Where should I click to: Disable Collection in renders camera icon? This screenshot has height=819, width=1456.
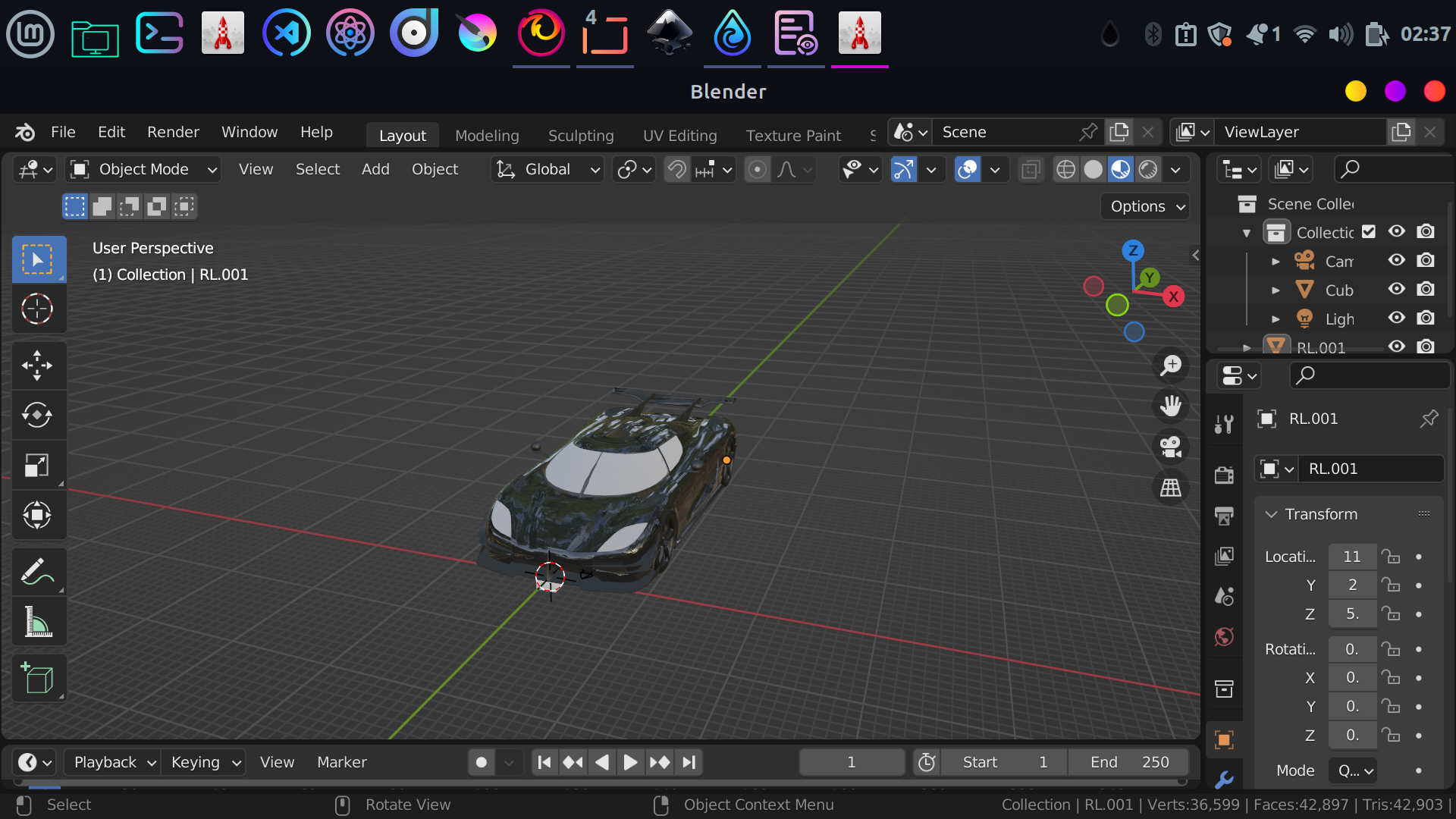click(1426, 231)
